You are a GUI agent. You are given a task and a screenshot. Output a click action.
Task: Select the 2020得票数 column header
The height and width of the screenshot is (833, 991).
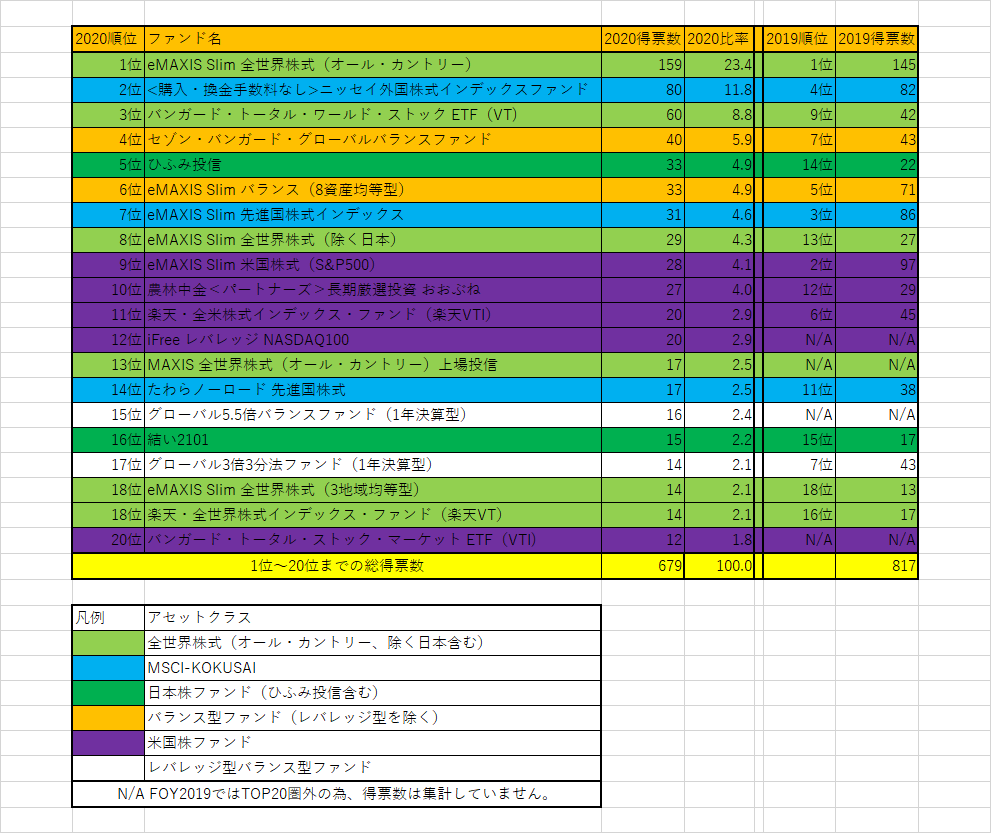[x=643, y=39]
